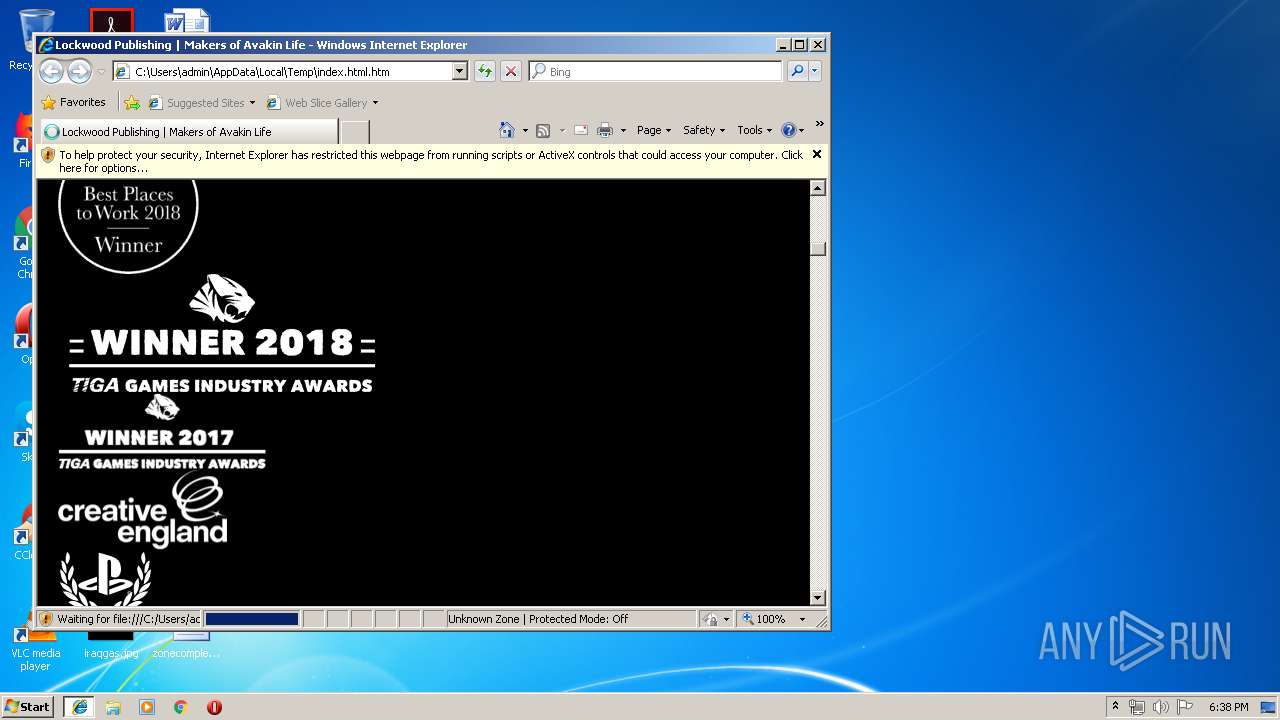The image size is (1280, 720).
Task: Select the Lockwood Publishing browser tab
Action: pos(188,131)
